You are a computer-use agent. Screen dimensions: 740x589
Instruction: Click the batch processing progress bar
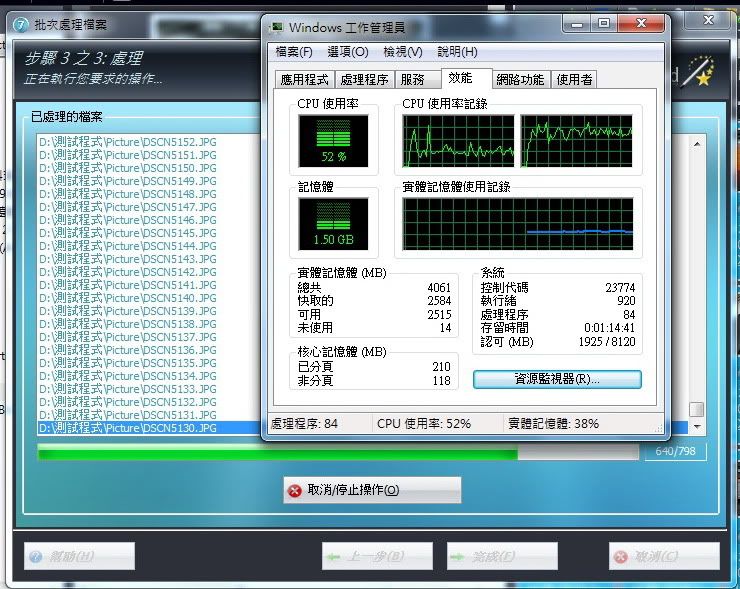coord(338,454)
